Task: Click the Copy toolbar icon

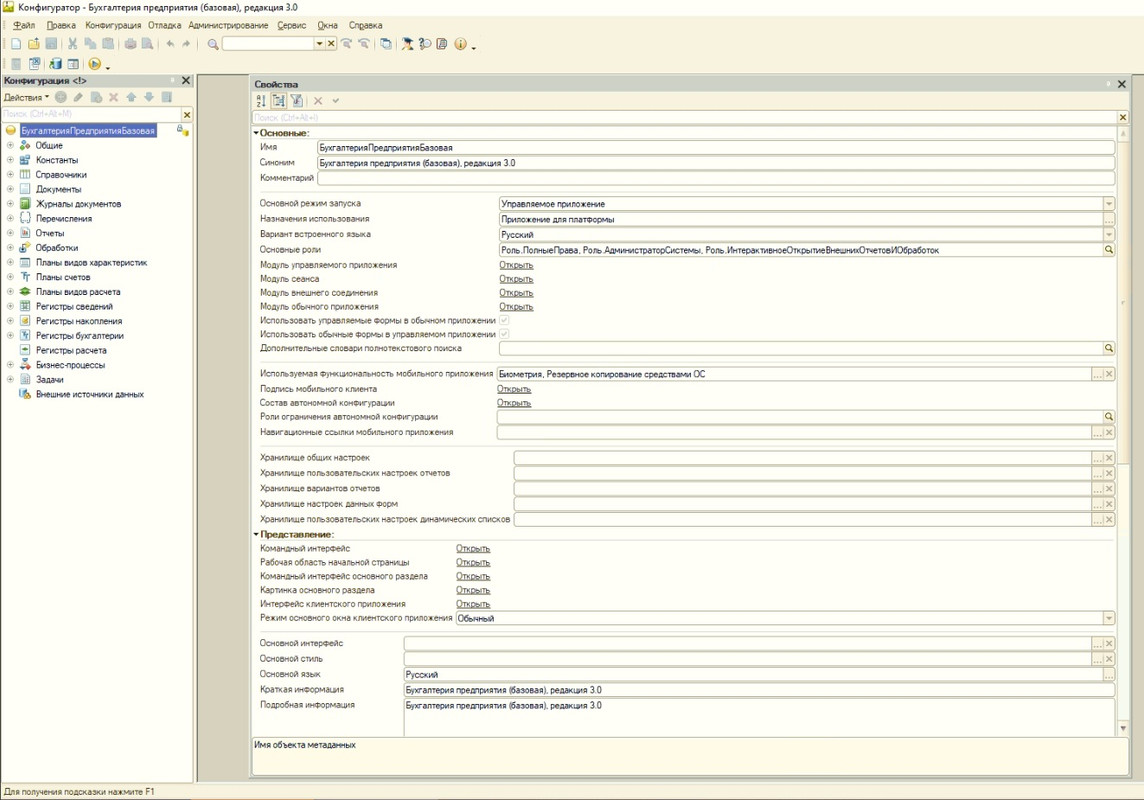Action: [90, 44]
